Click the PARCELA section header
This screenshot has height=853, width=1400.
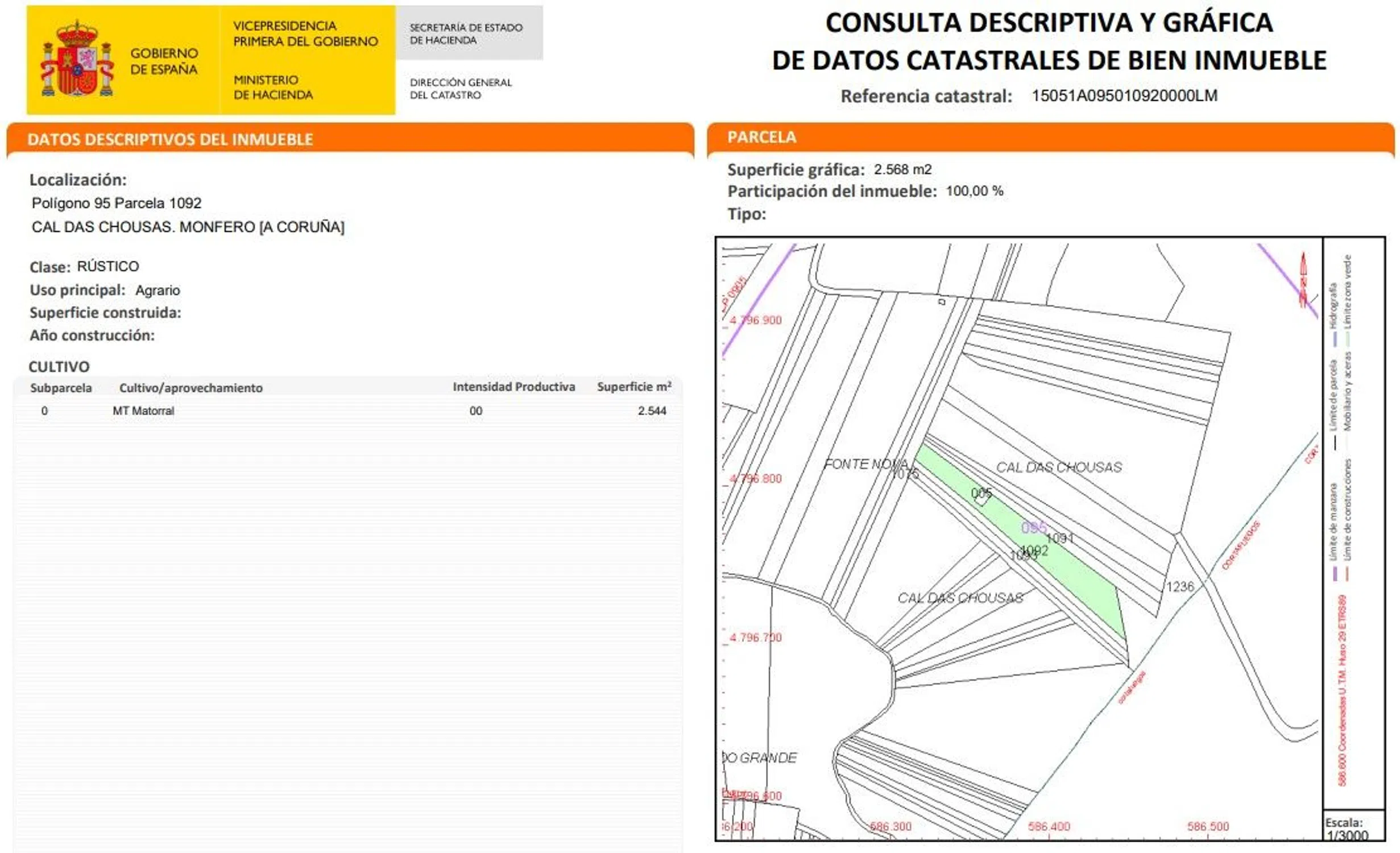[761, 137]
